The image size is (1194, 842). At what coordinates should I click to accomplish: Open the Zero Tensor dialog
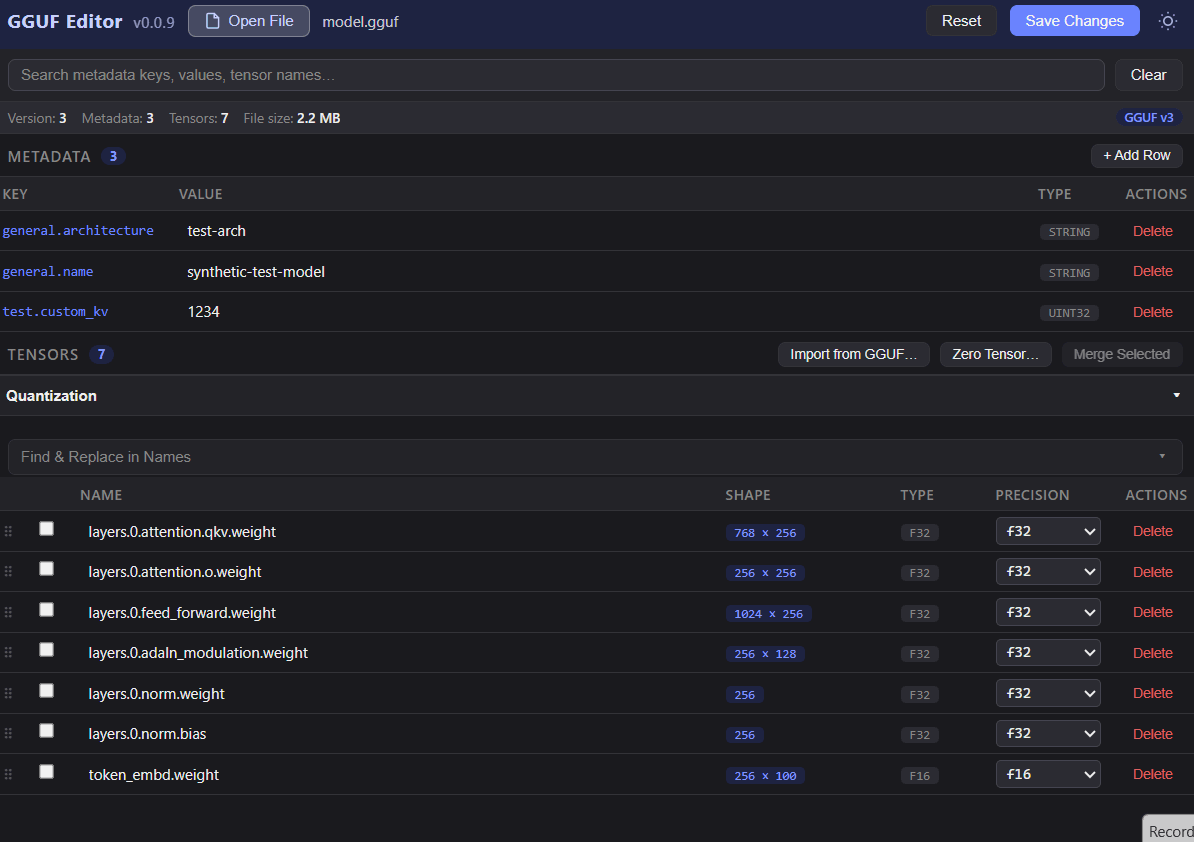click(x=995, y=355)
